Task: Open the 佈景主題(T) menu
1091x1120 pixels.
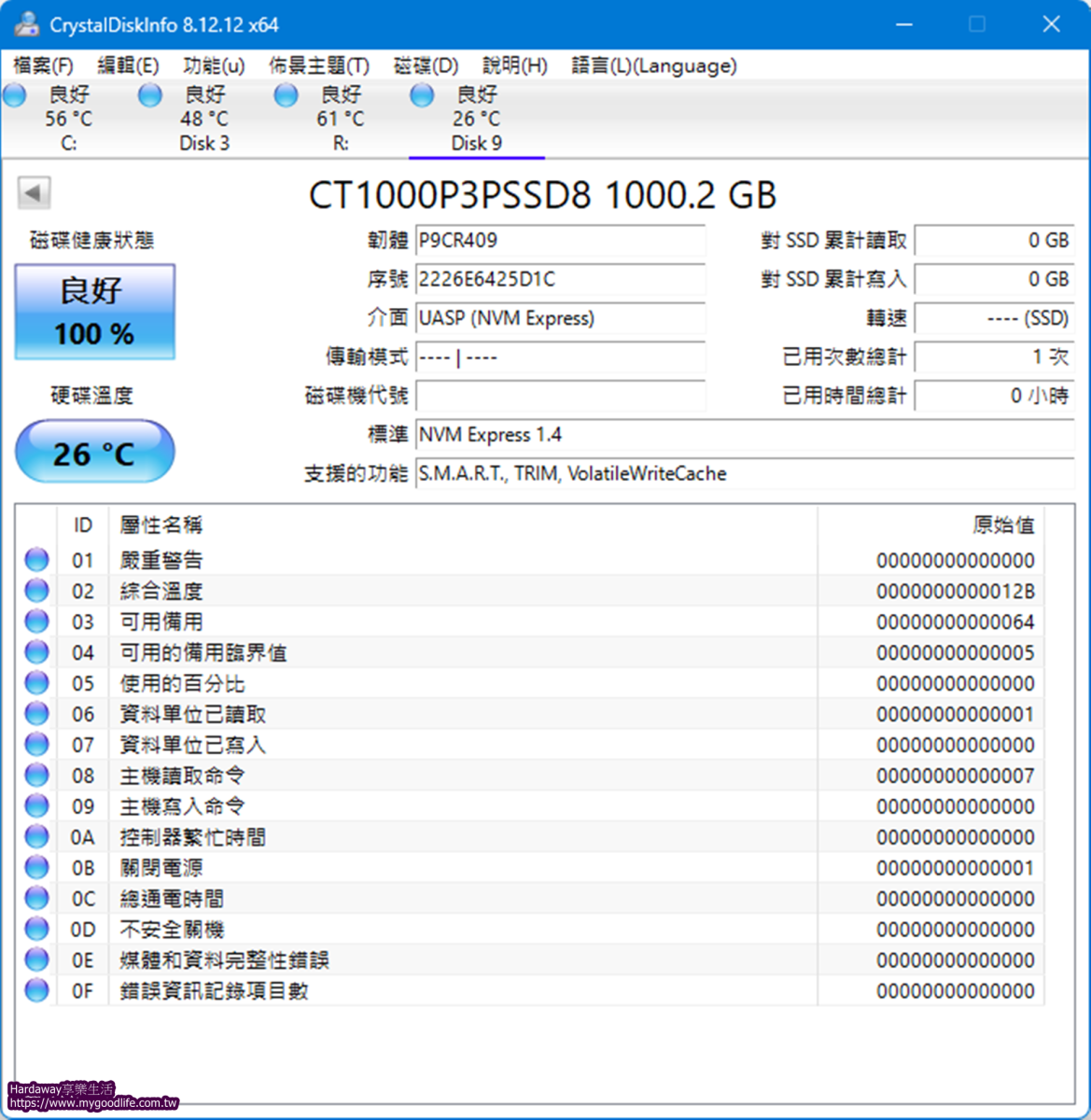Action: point(319,66)
